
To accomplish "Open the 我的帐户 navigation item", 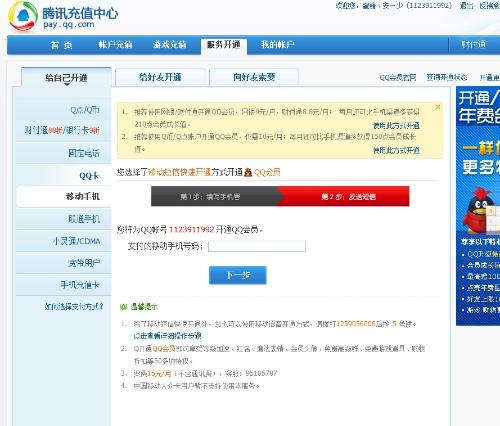I will click(278, 45).
